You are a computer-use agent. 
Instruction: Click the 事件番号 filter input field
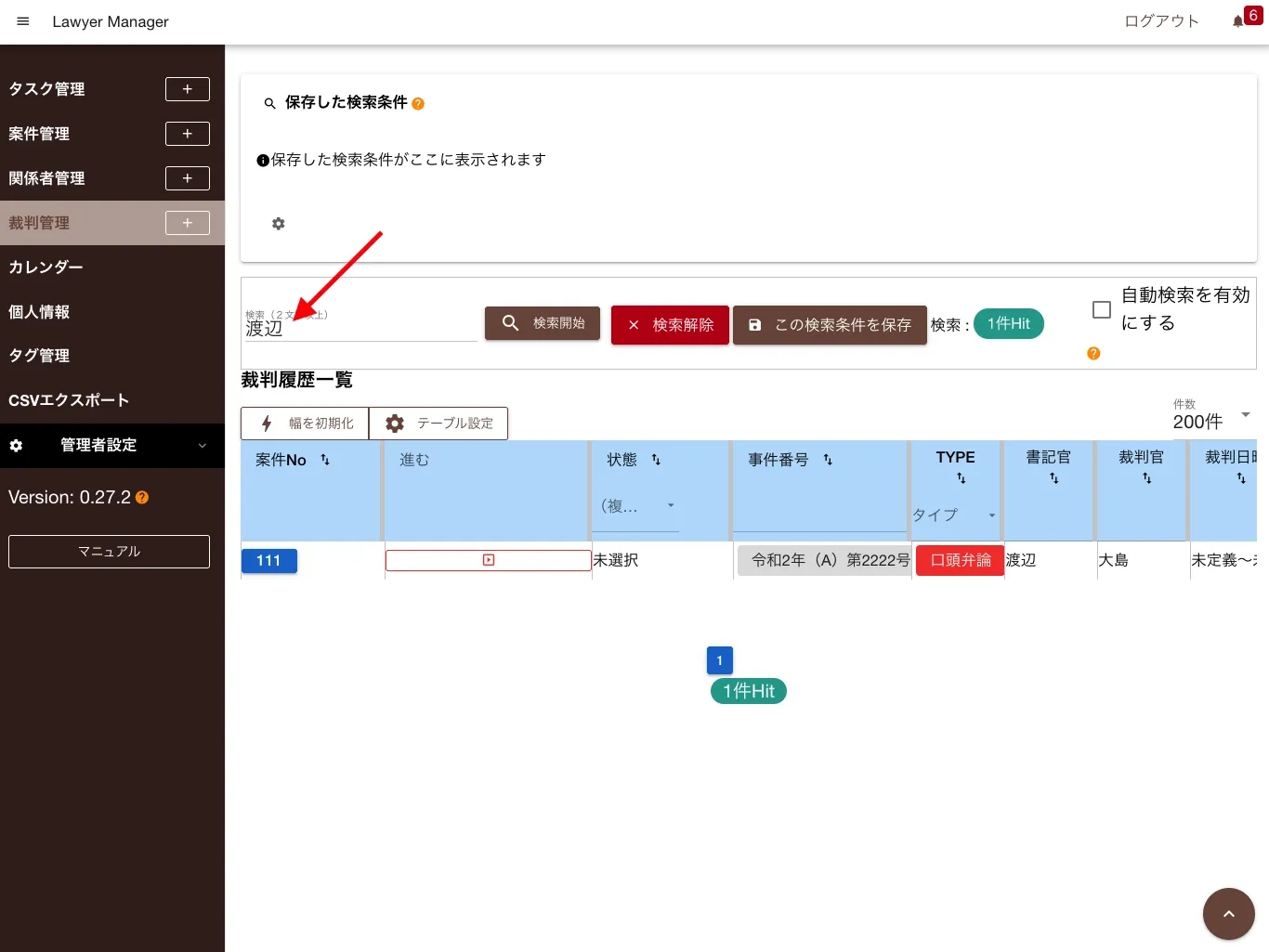point(819,515)
